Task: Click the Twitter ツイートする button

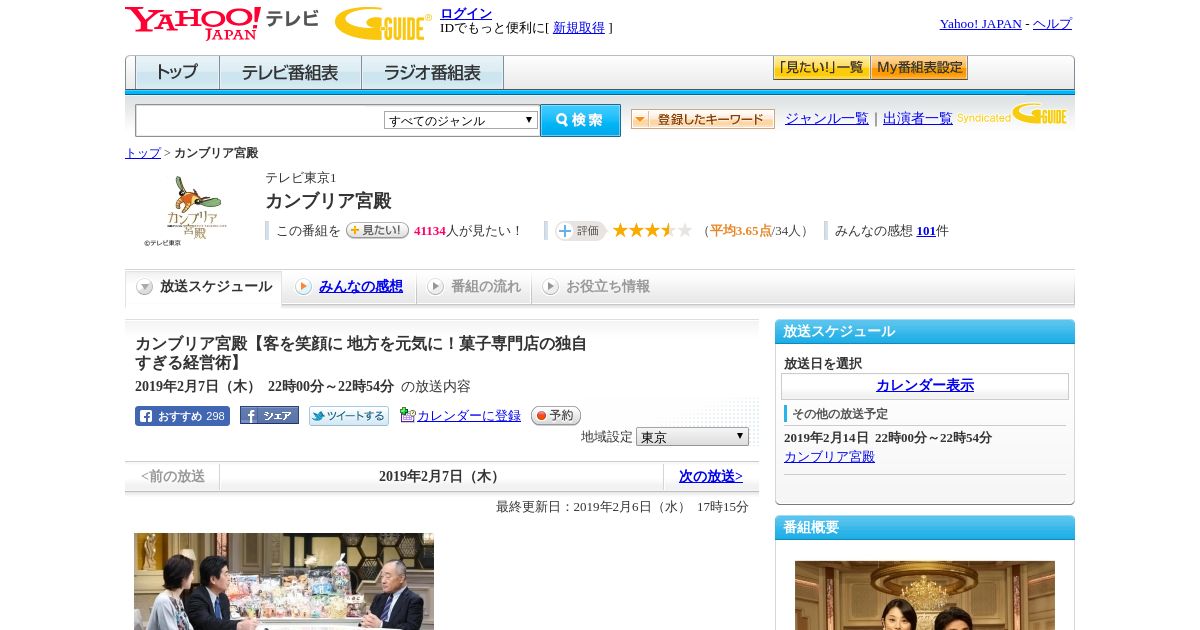Action: [x=349, y=416]
